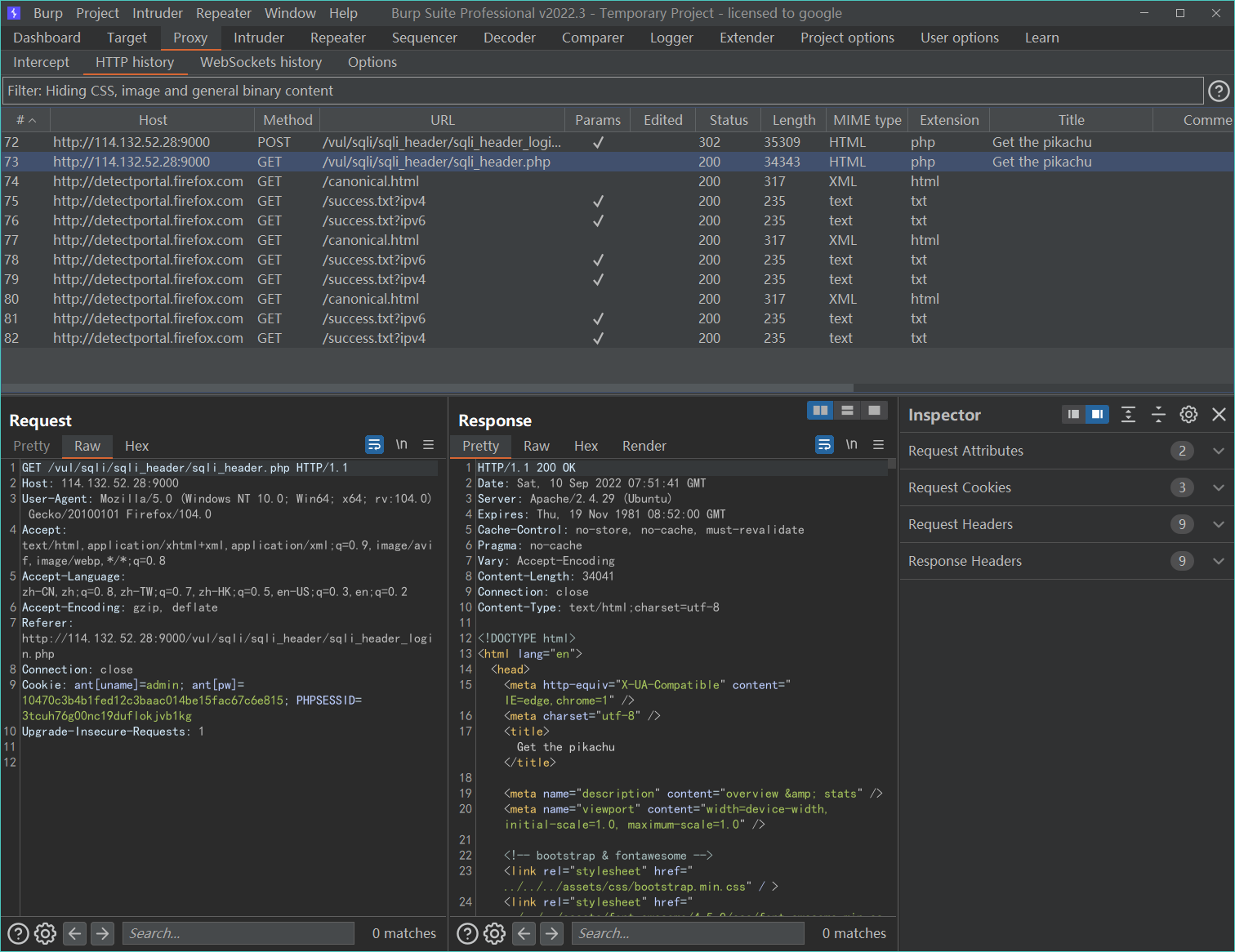Switch to the Comparer tab

592,38
